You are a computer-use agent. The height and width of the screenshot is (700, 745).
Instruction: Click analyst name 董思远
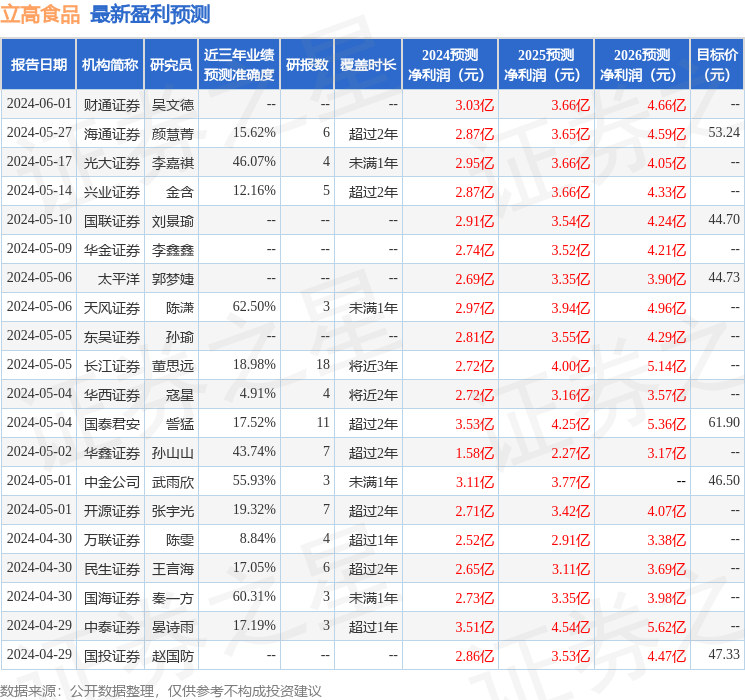click(172, 366)
